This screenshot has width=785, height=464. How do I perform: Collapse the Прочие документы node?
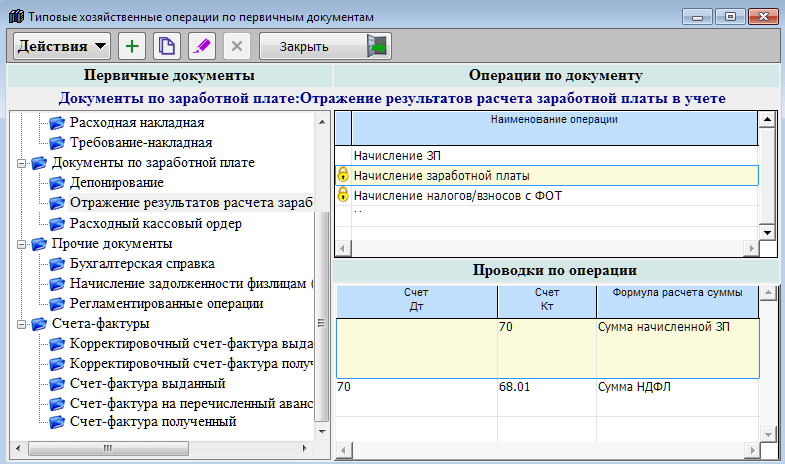click(x=21, y=244)
